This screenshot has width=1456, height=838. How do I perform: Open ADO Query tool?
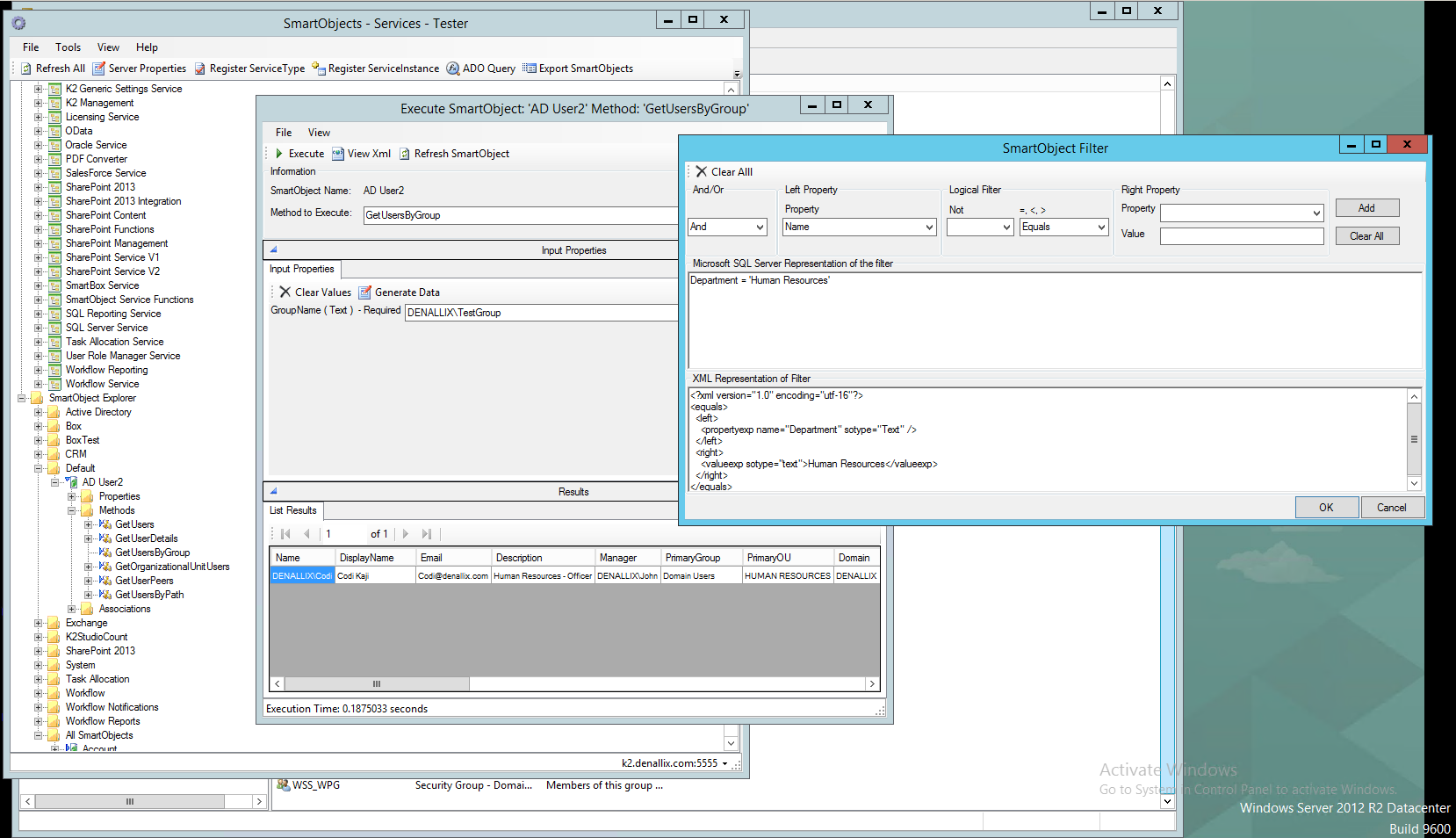tap(481, 69)
